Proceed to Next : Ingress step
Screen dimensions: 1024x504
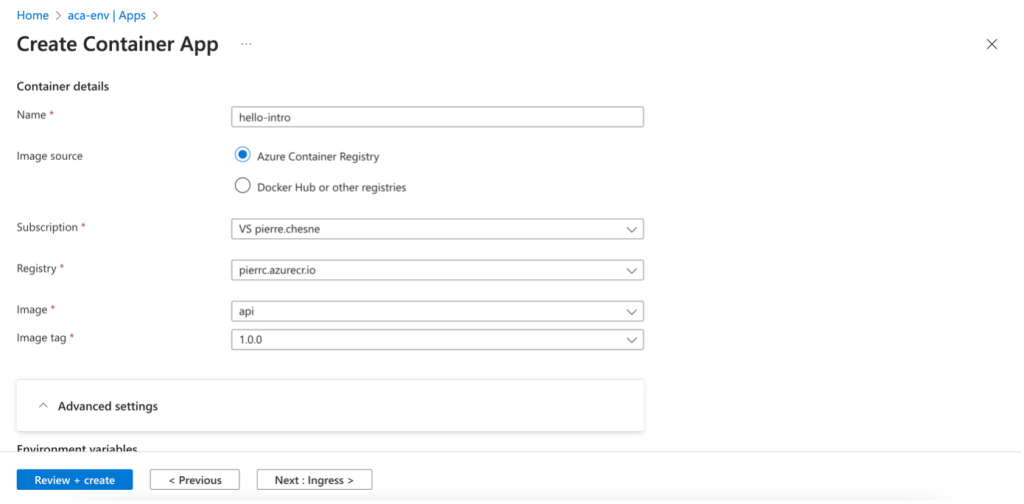314,480
